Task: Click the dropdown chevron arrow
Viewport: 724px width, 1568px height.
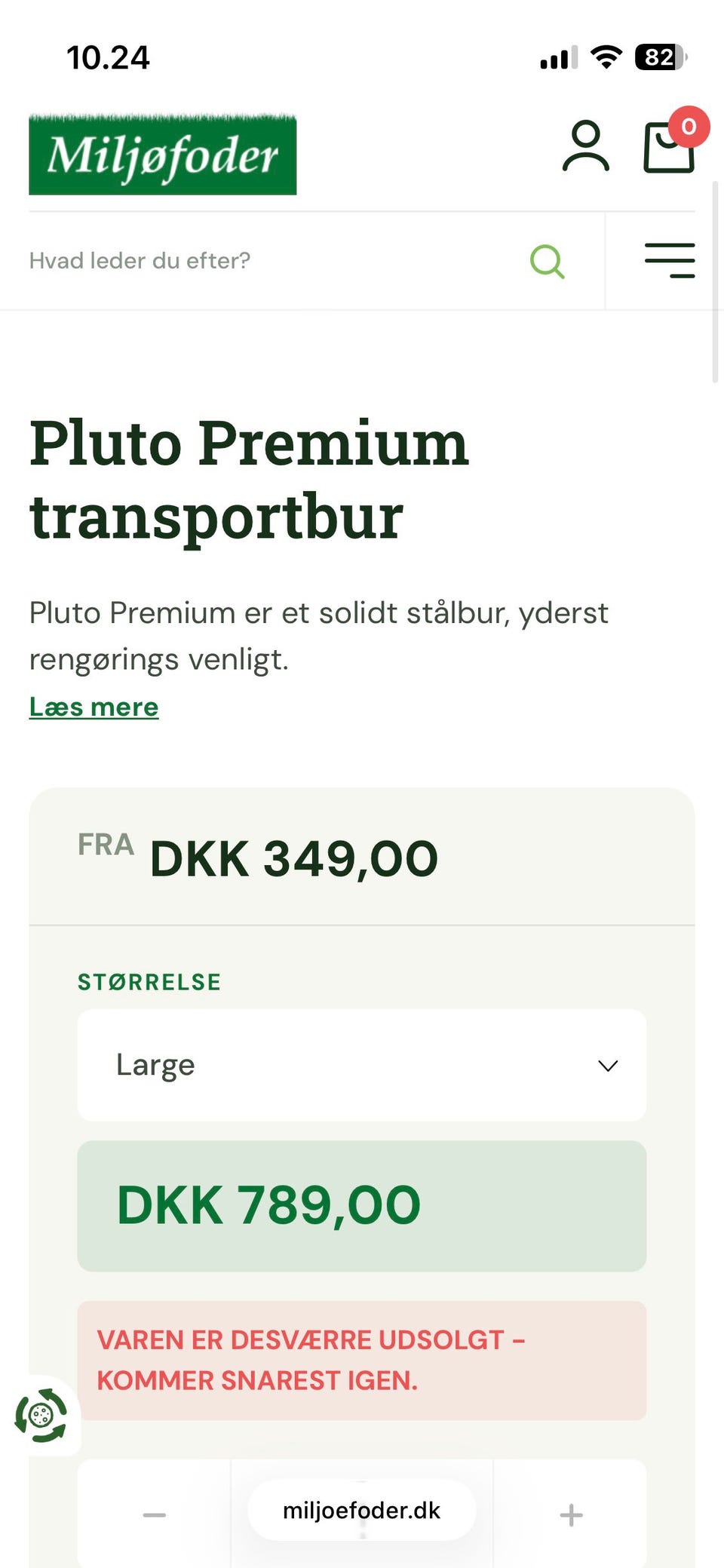Action: click(x=608, y=1066)
